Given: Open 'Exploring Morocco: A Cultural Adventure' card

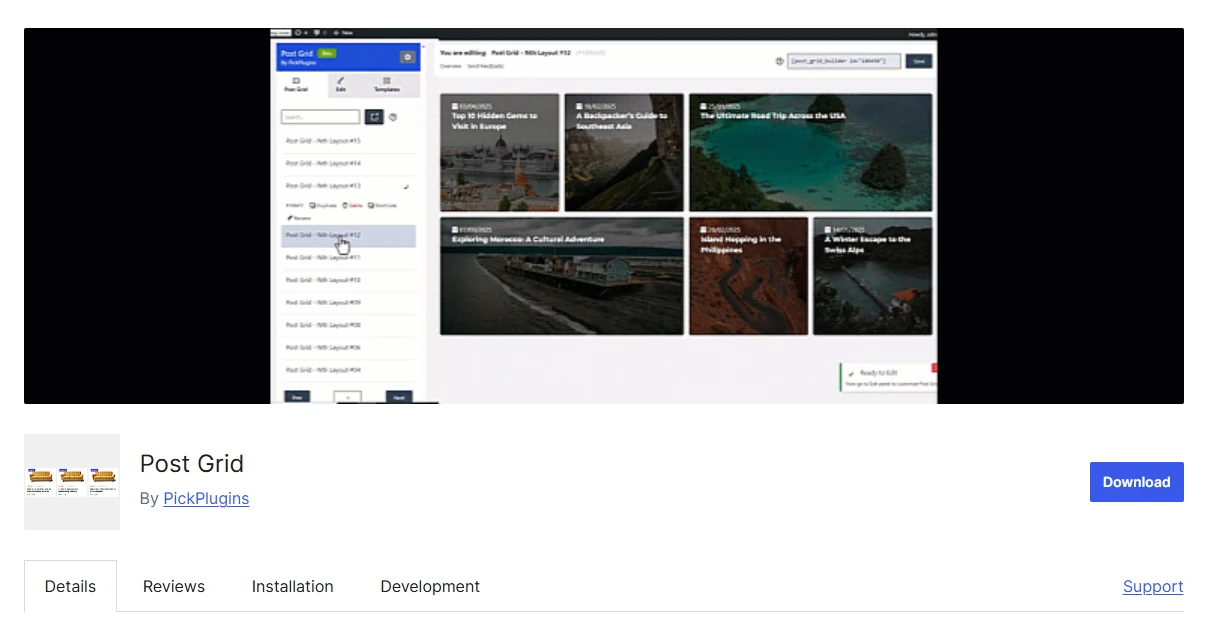Looking at the screenshot, I should pos(562,276).
